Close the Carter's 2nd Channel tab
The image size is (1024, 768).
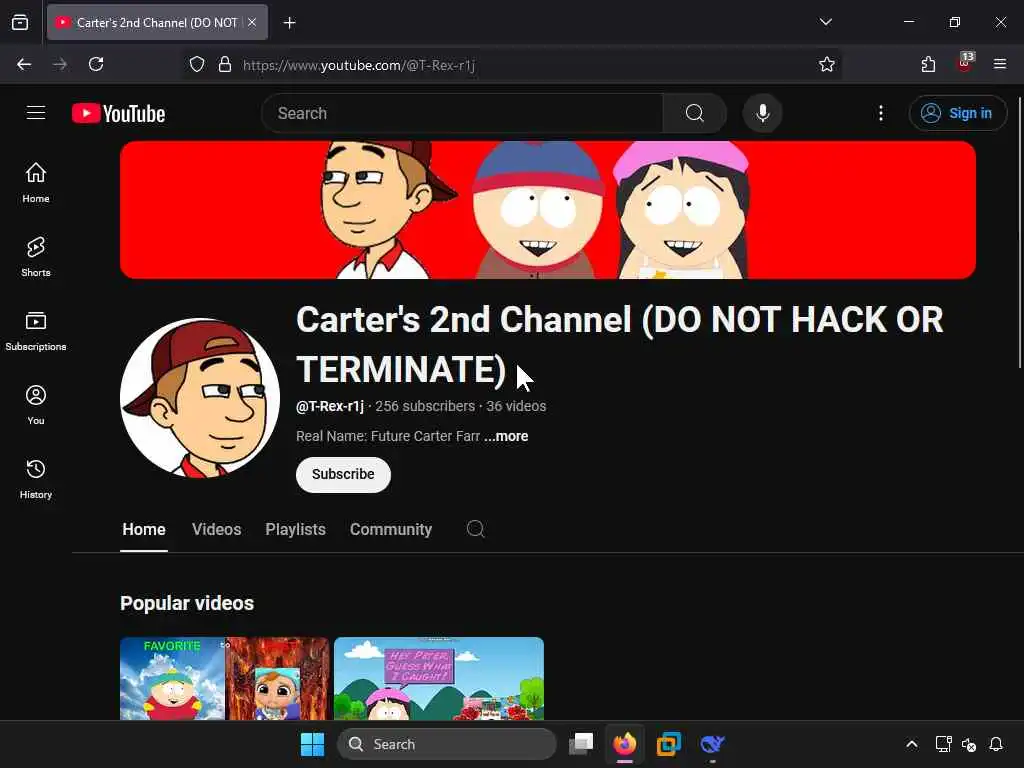coord(252,22)
